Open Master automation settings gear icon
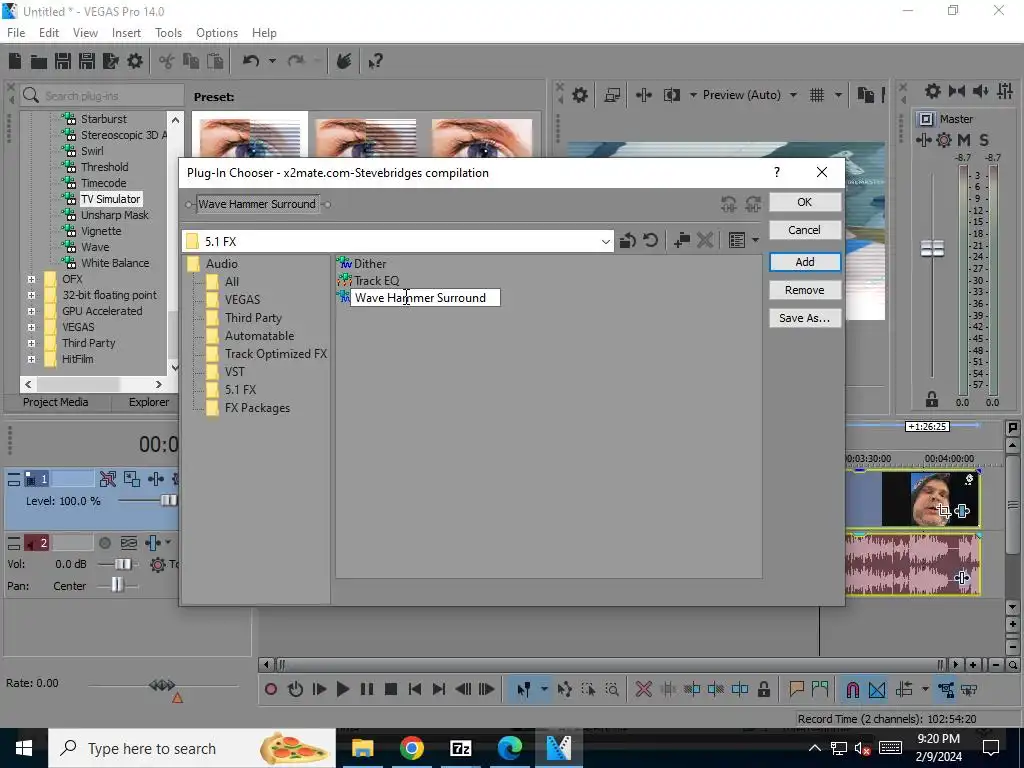This screenshot has width=1024, height=768. tap(944, 140)
